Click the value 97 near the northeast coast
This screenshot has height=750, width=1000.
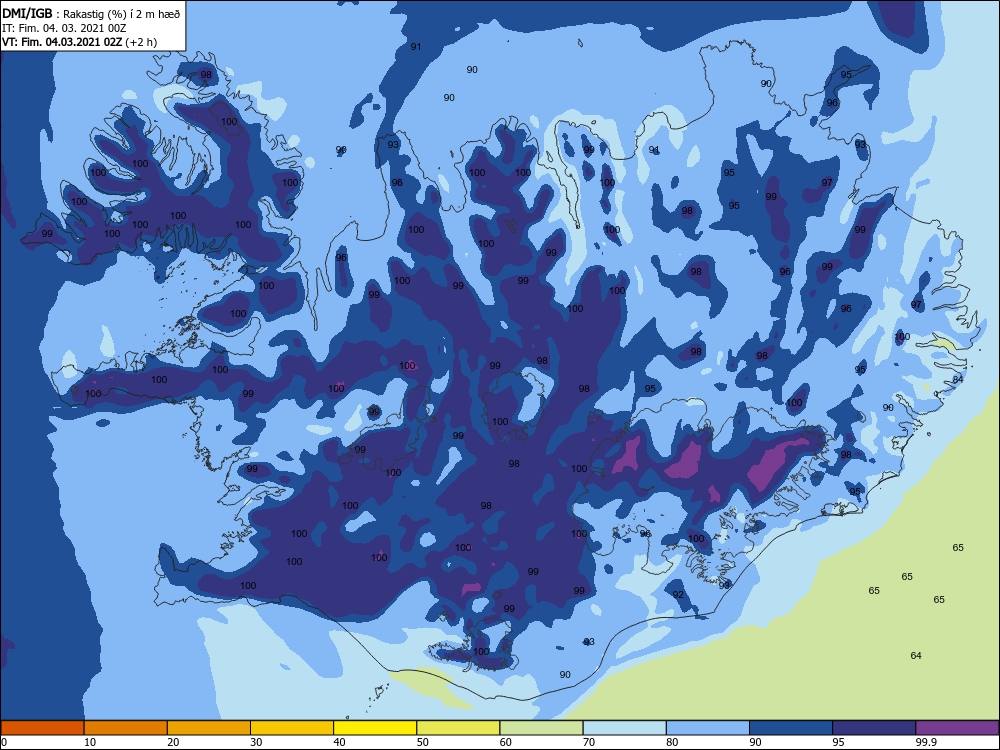827,182
